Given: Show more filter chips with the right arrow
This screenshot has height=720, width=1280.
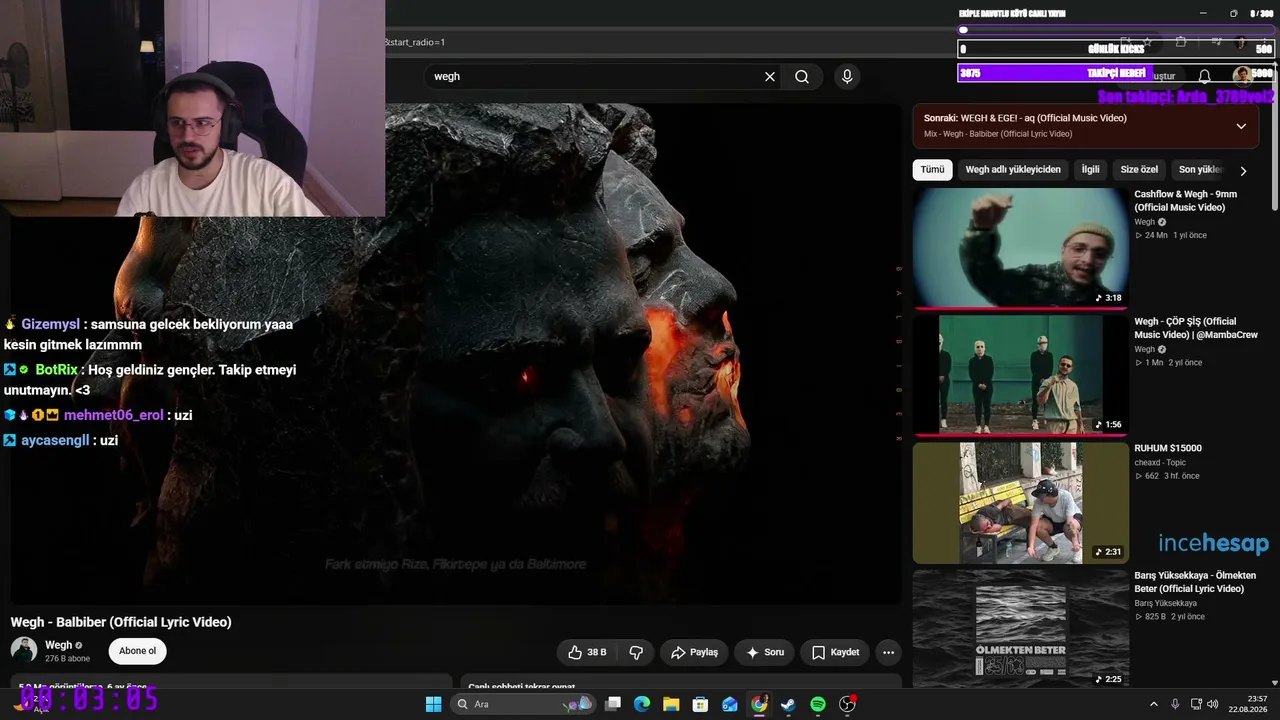Looking at the screenshot, I should tap(1243, 171).
